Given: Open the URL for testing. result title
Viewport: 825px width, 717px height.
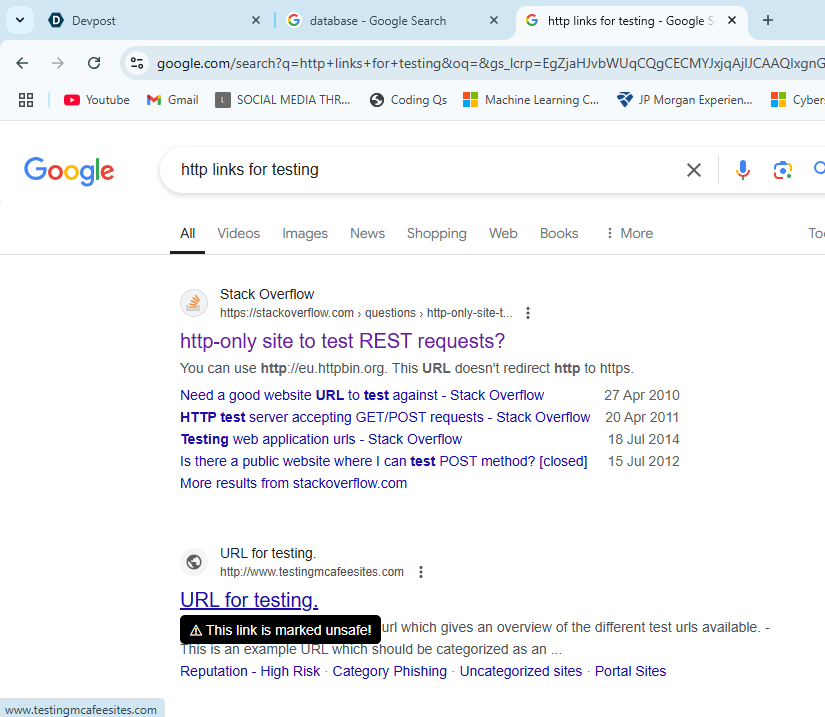Looking at the screenshot, I should click(x=249, y=600).
